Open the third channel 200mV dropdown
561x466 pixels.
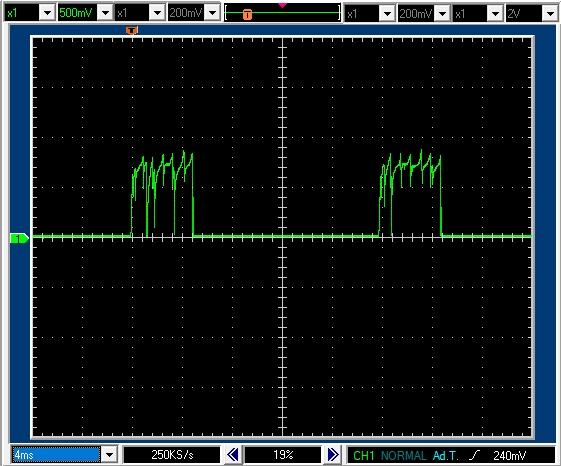[x=443, y=14]
